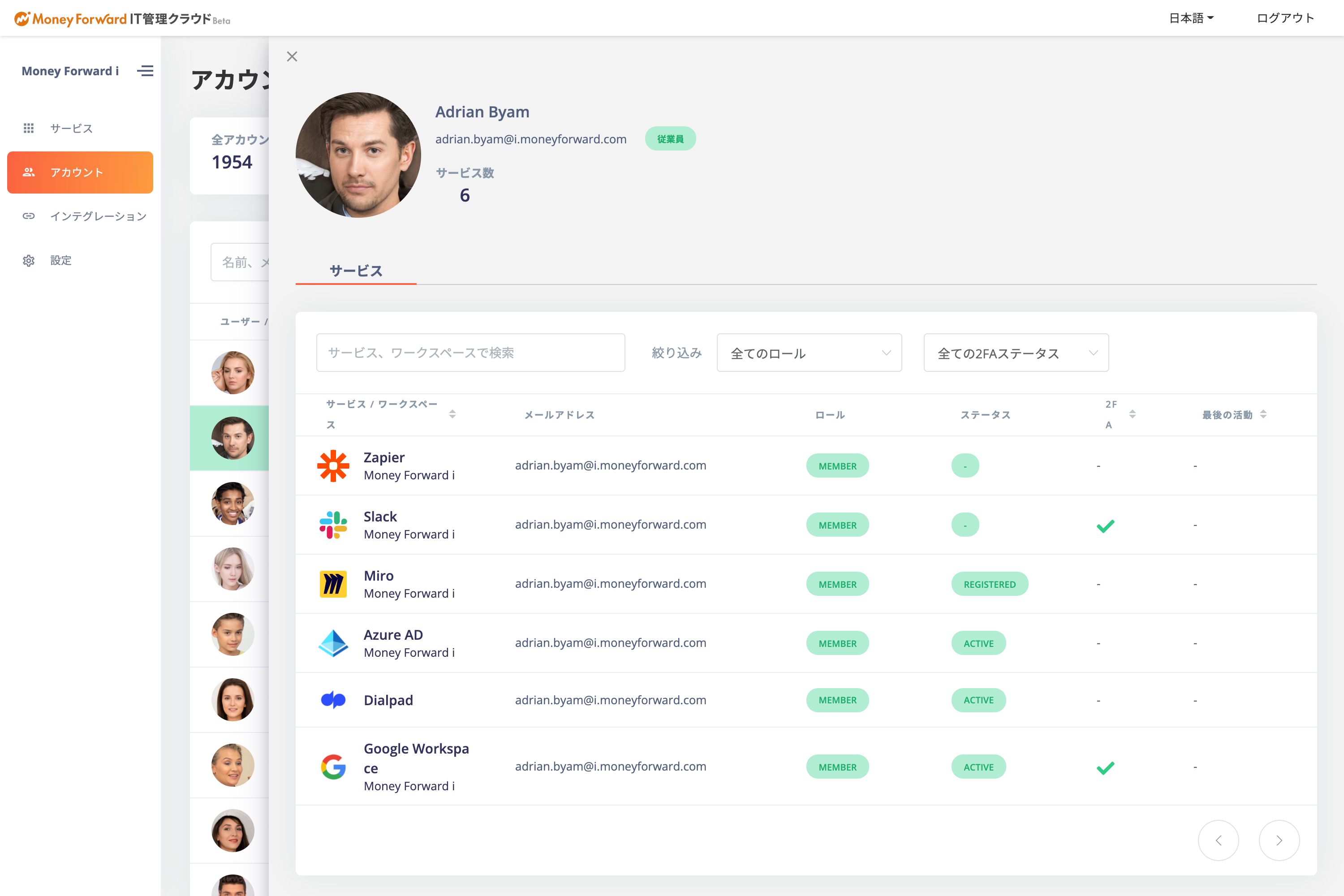Click the Dialpad logo icon

(x=333, y=700)
